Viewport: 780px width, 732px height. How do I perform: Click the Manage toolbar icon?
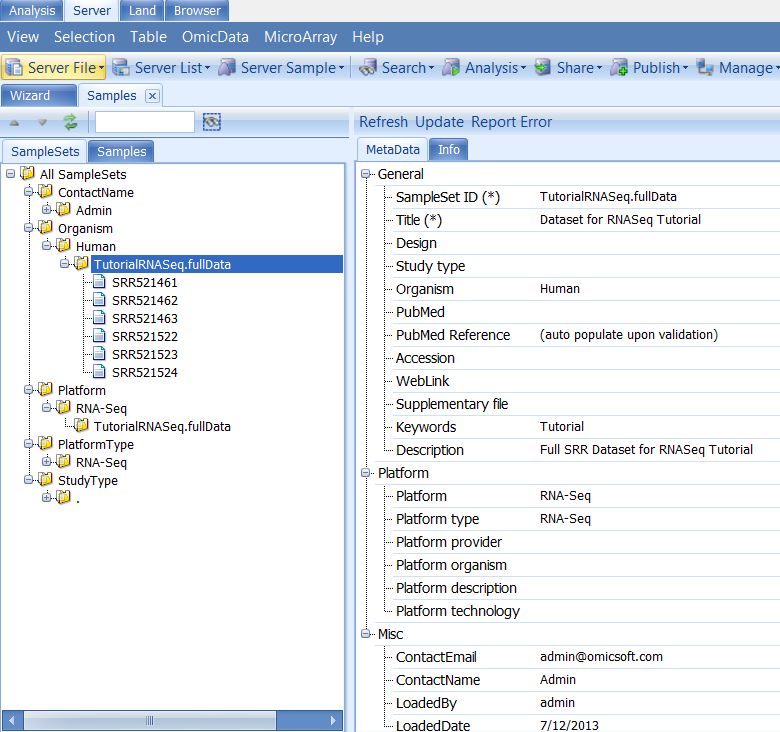705,67
